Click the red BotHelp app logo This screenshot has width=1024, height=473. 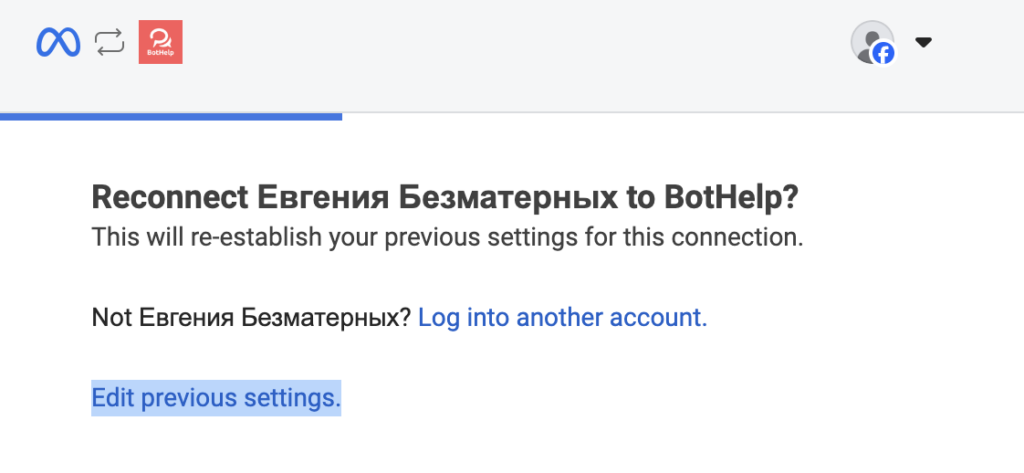(160, 42)
